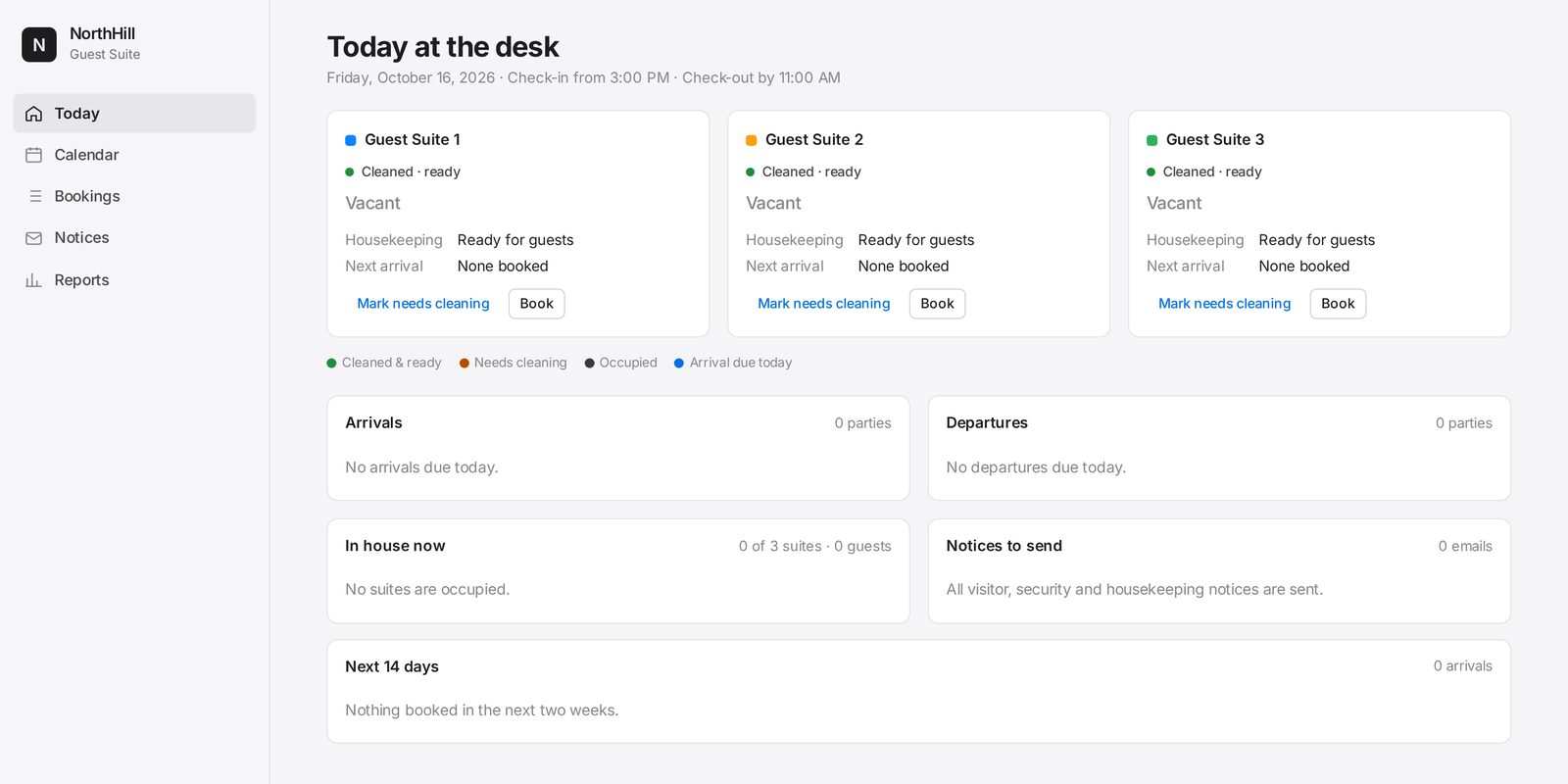Click the "0 emails" count
1568x784 pixels.
tap(1465, 547)
